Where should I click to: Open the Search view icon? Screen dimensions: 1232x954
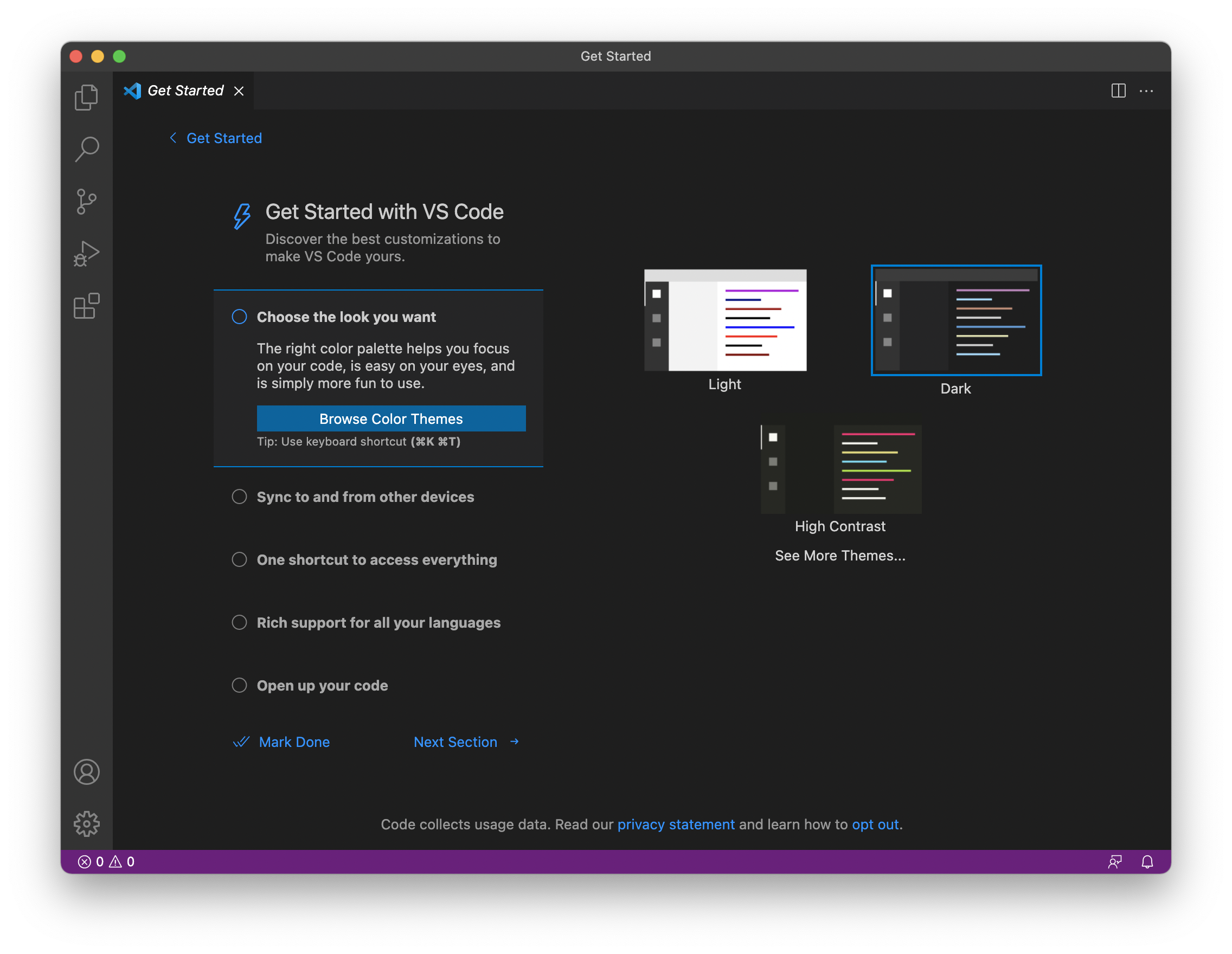point(86,150)
